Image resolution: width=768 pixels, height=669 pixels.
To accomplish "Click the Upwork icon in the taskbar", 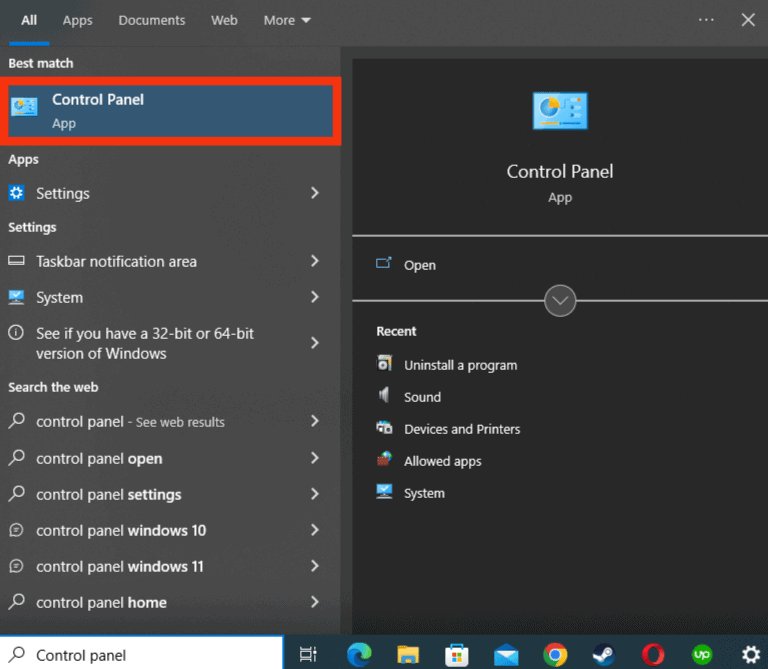I will click(702, 654).
